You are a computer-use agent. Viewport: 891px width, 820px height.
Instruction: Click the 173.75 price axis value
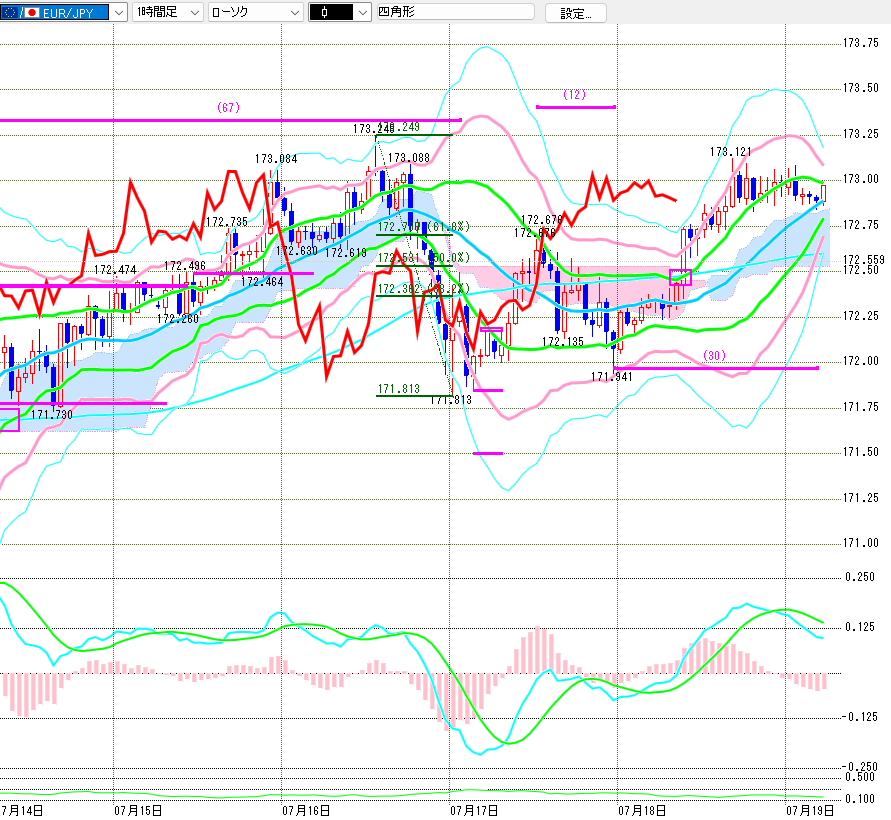pos(860,43)
